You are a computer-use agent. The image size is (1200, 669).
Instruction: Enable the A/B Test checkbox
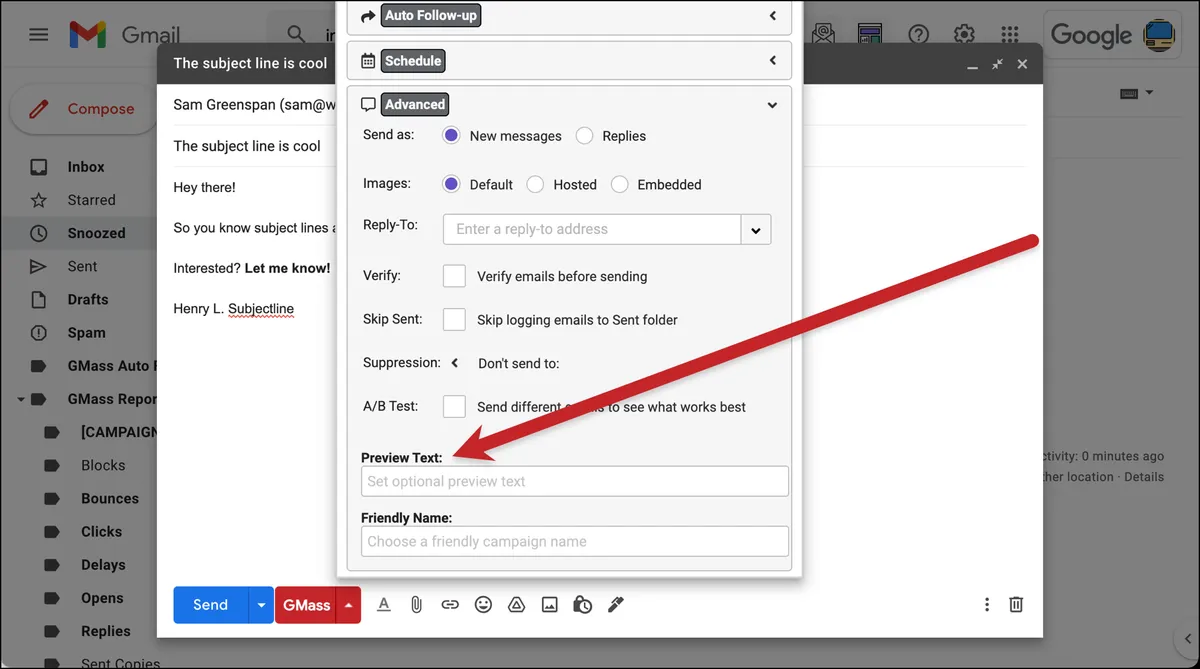click(x=454, y=406)
